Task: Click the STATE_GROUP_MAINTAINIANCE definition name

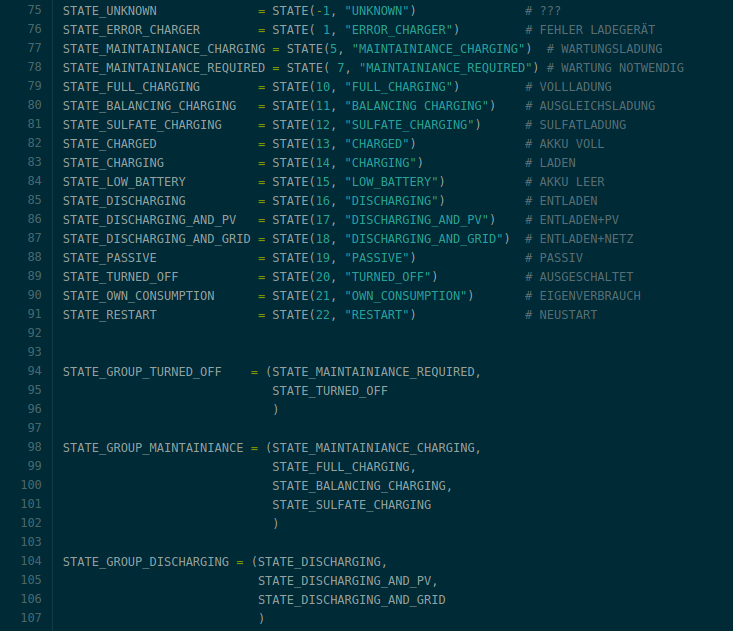Action: click(x=153, y=448)
